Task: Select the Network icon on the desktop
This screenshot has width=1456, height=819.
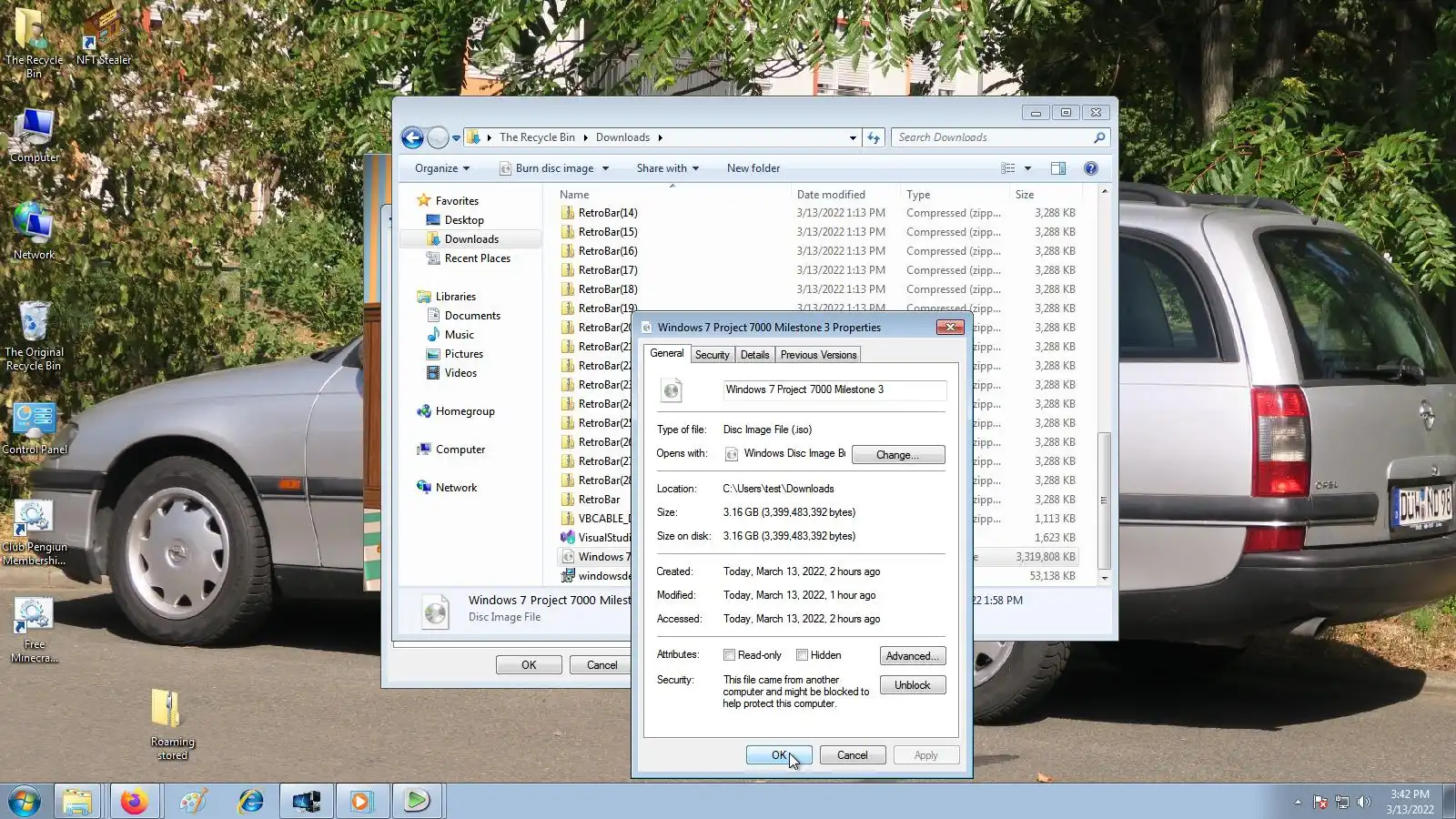Action: tap(34, 232)
